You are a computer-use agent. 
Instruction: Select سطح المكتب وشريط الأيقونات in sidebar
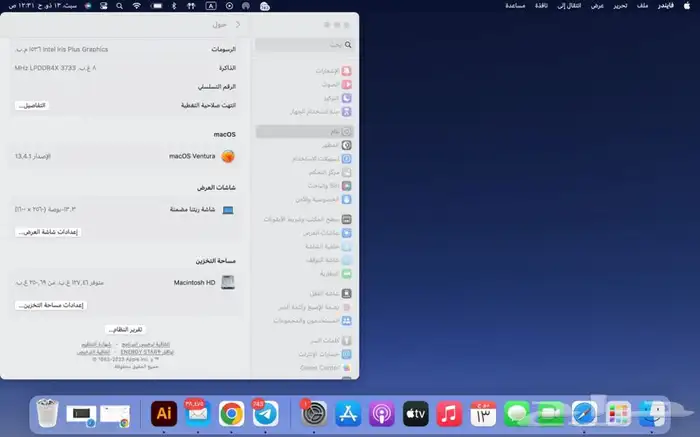(x=304, y=219)
